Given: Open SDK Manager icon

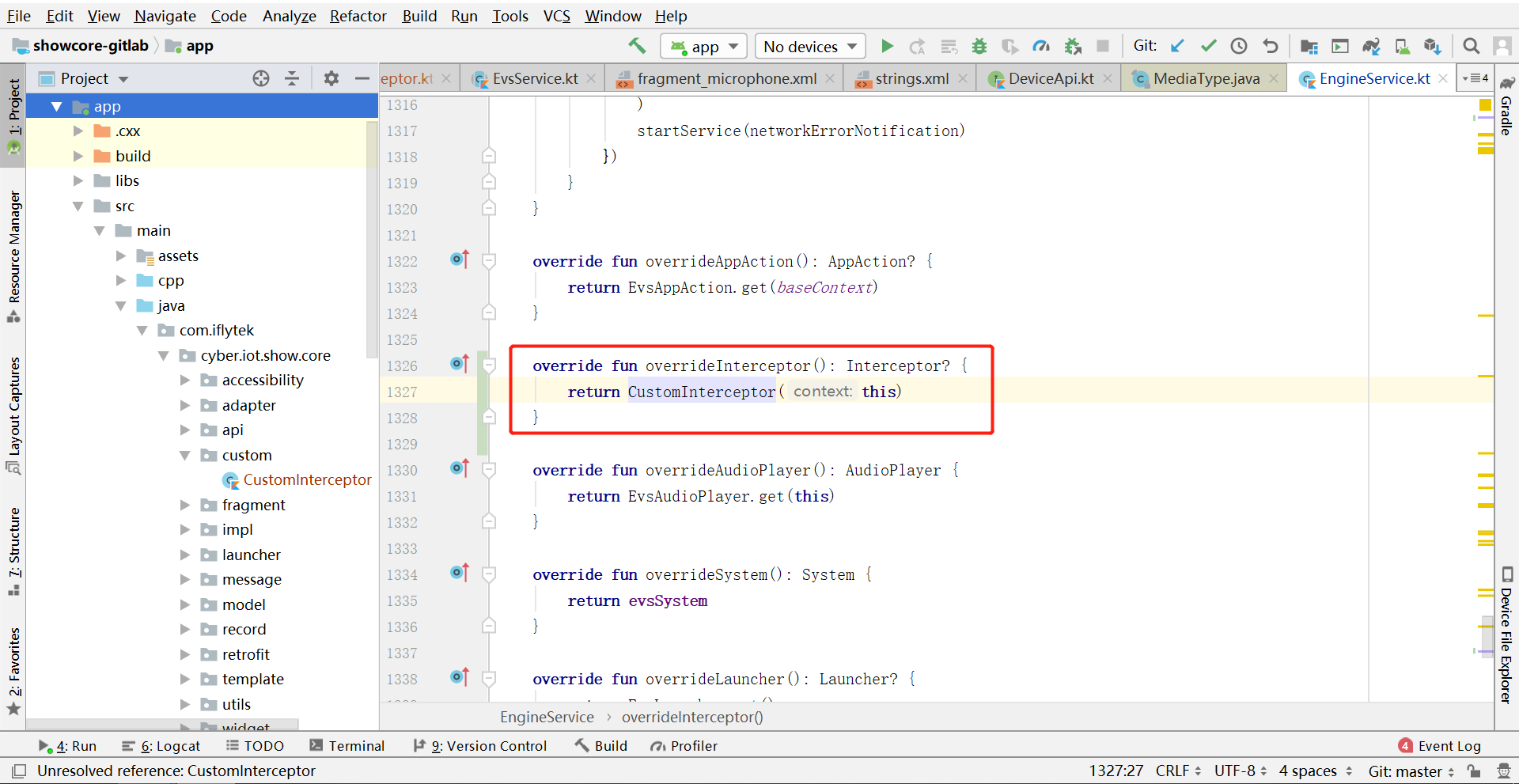Looking at the screenshot, I should 1433,47.
